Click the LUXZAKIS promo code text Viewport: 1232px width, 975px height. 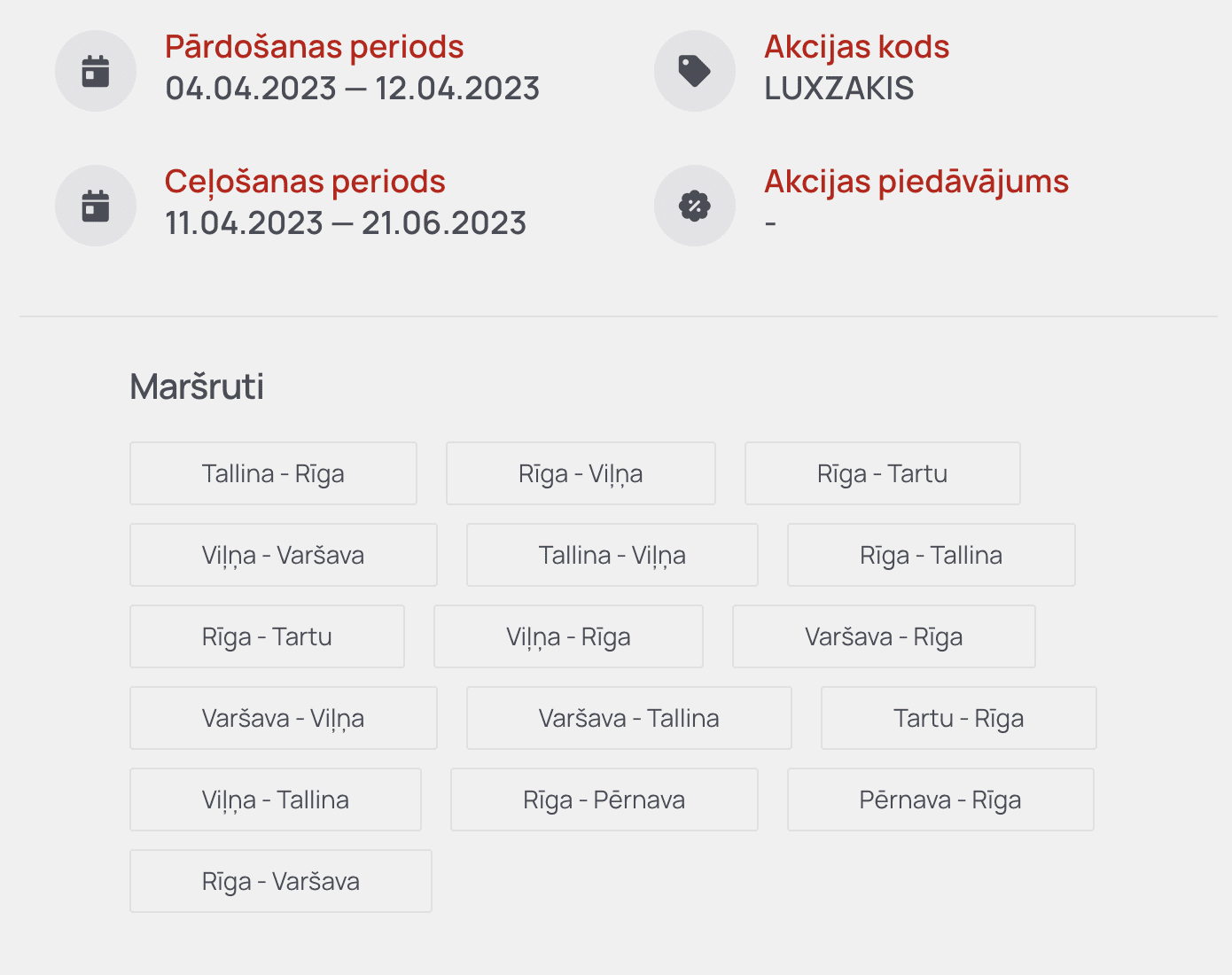coord(839,89)
